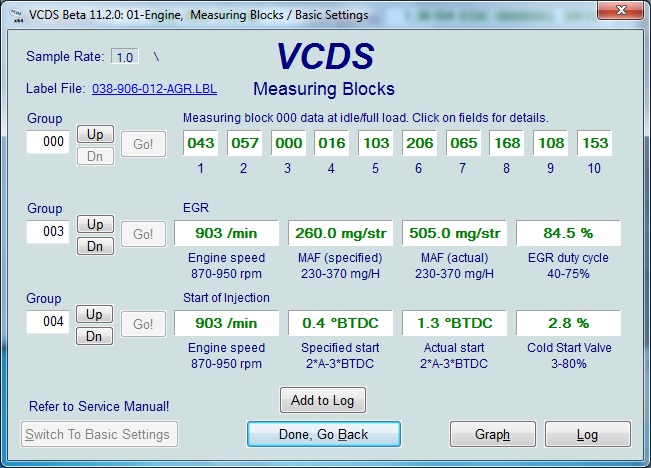Click Done, Go Back button
Screen dimensions: 651x468
pyautogui.click(x=324, y=434)
